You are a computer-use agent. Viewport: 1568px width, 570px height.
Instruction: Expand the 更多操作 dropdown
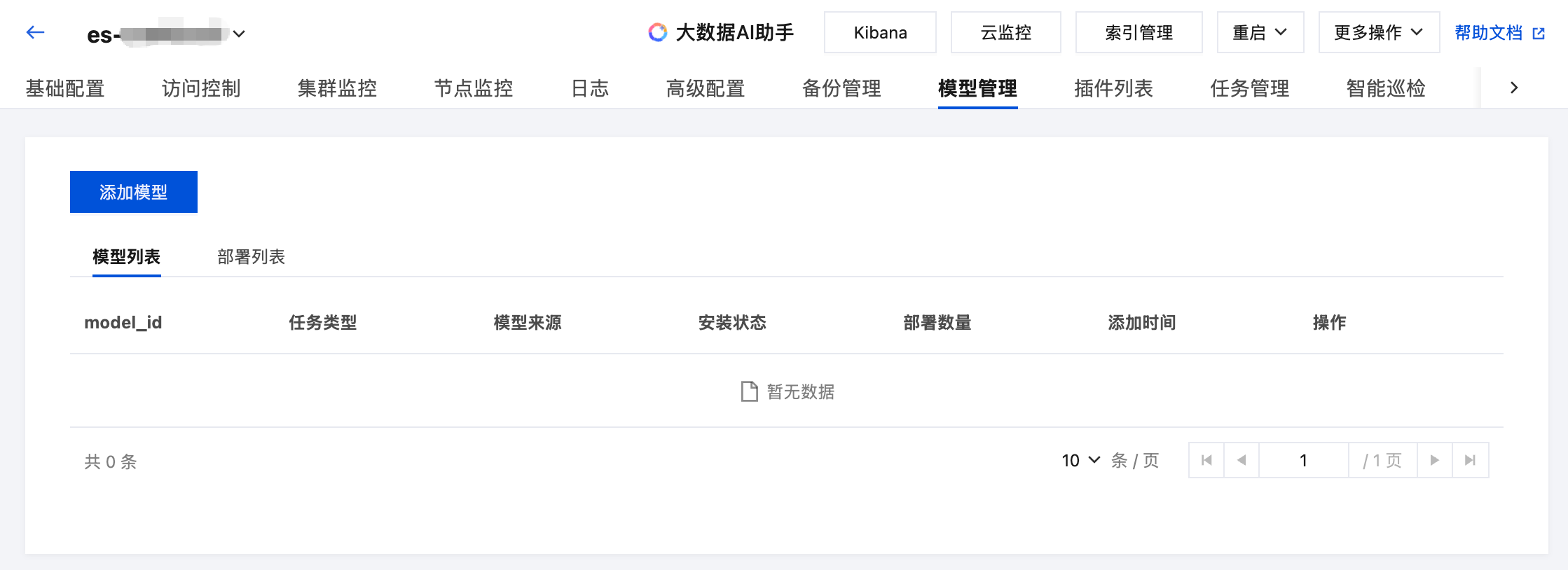(x=1379, y=32)
